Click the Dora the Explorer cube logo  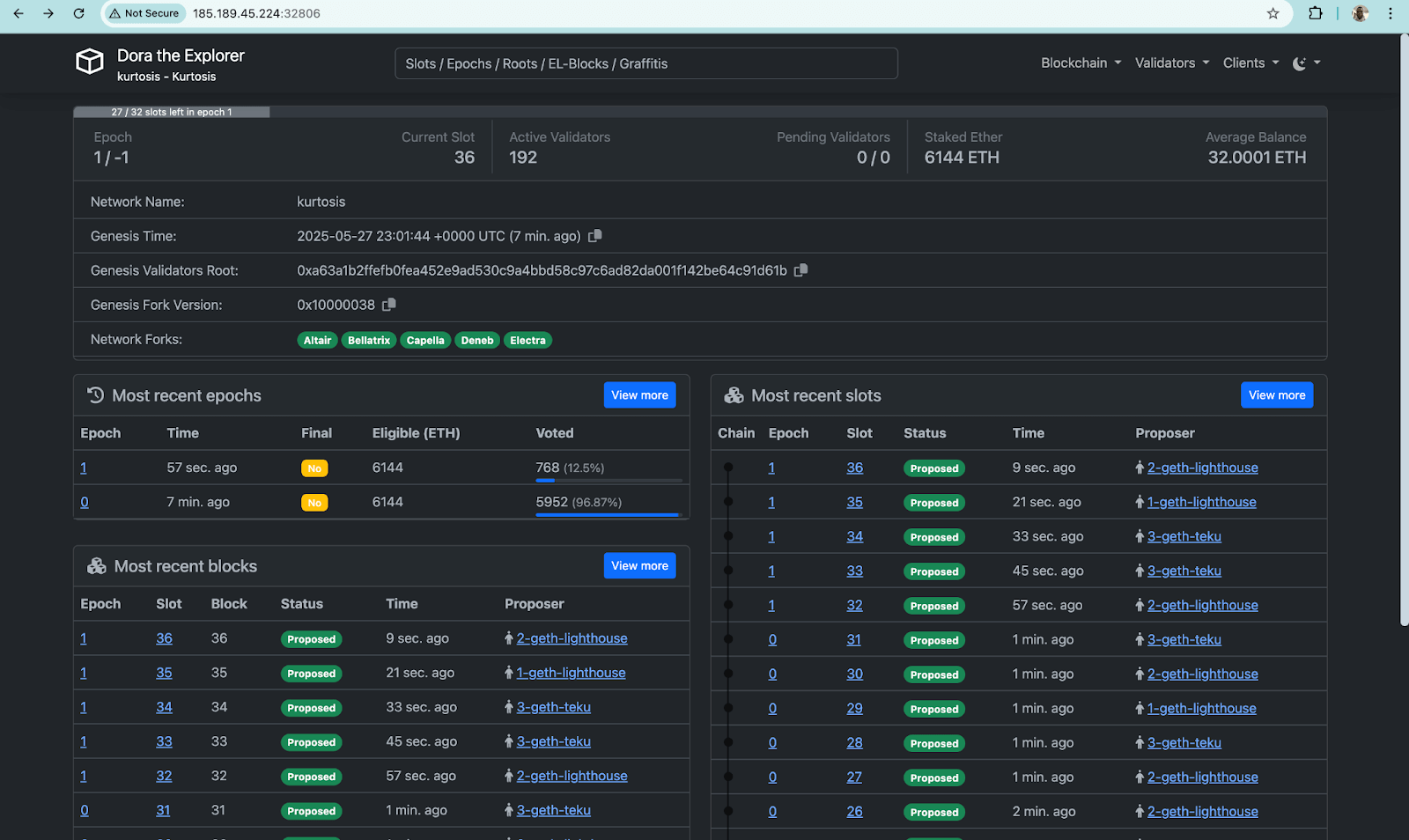point(90,63)
